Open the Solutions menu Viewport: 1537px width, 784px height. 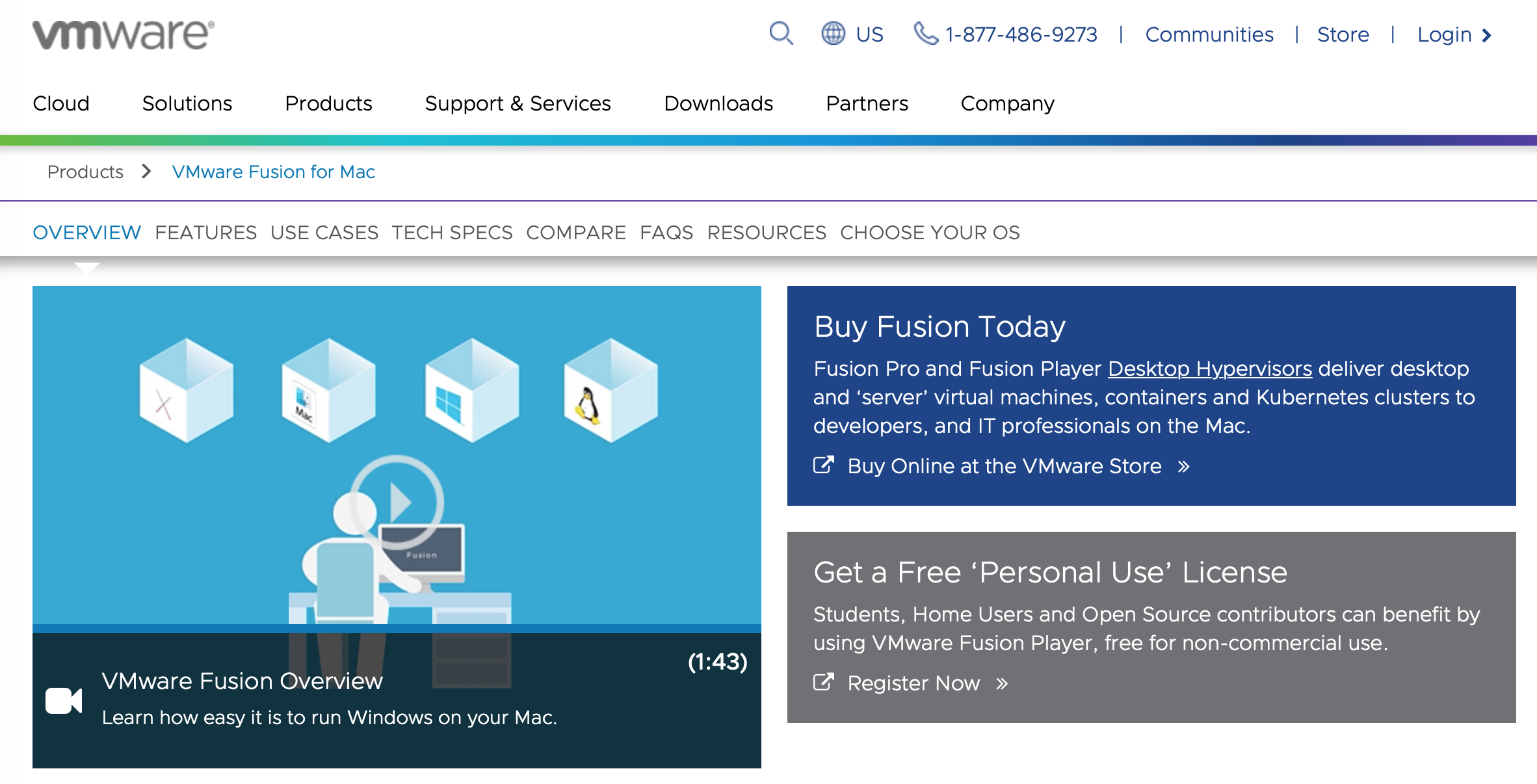coord(187,103)
